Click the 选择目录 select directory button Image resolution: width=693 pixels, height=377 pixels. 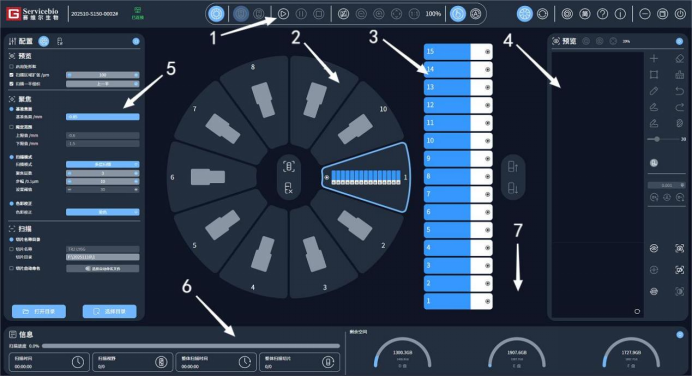click(x=110, y=312)
